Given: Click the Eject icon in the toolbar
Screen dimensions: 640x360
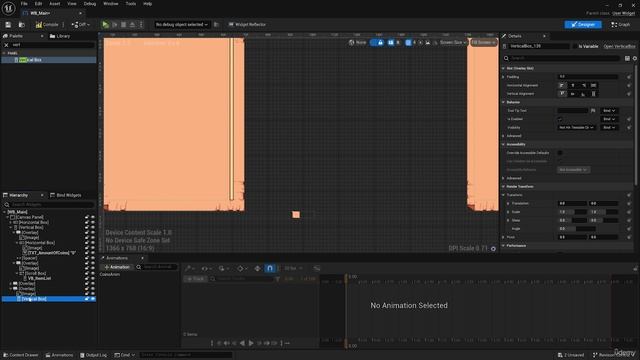Looking at the screenshot, I should click(132, 24).
